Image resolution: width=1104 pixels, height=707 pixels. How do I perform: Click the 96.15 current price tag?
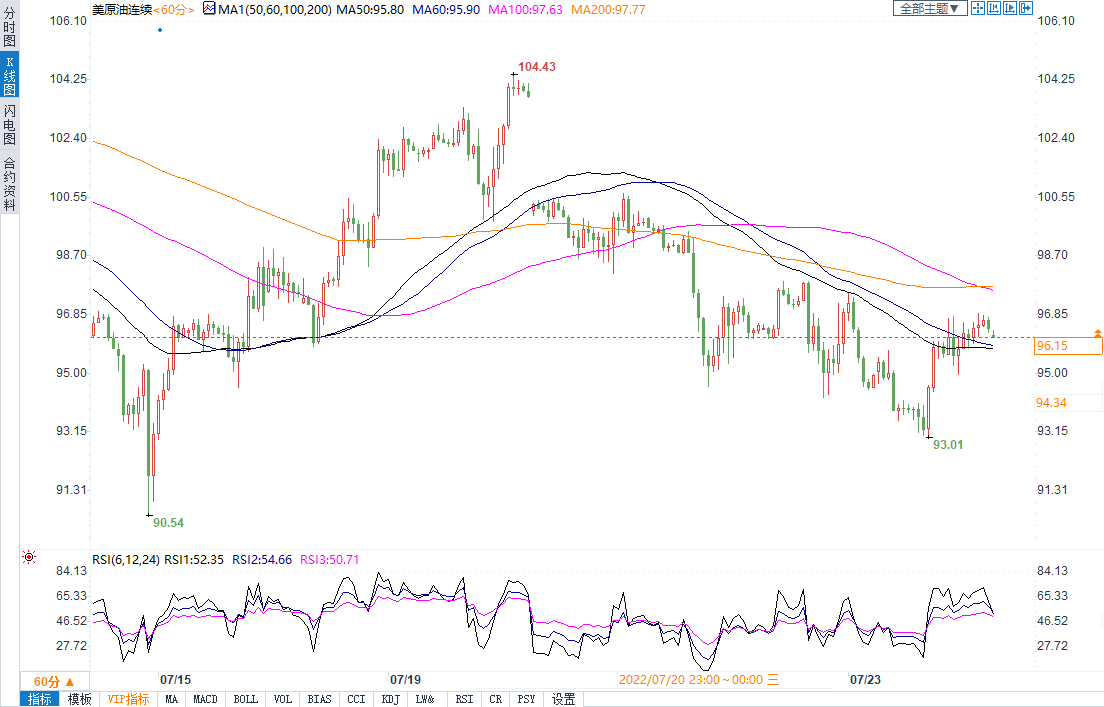[x=1068, y=346]
